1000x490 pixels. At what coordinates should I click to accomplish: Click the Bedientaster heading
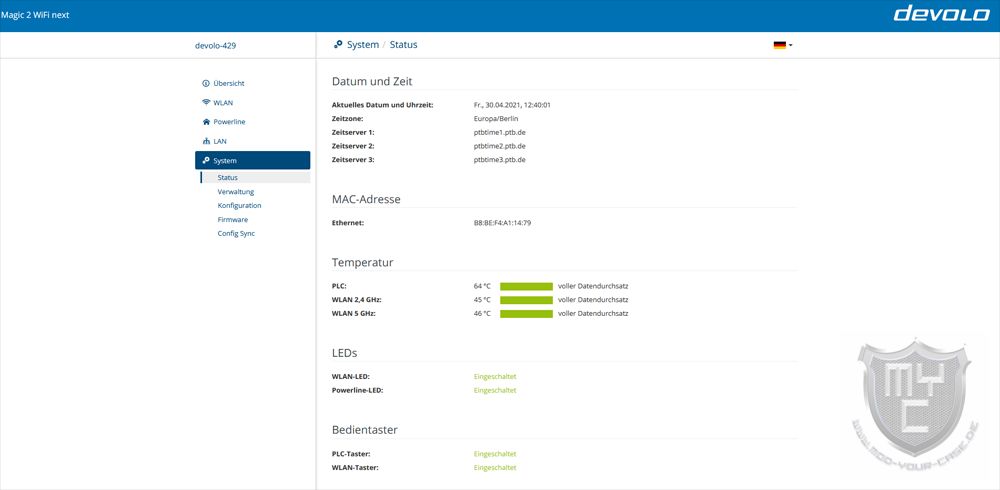pos(365,430)
